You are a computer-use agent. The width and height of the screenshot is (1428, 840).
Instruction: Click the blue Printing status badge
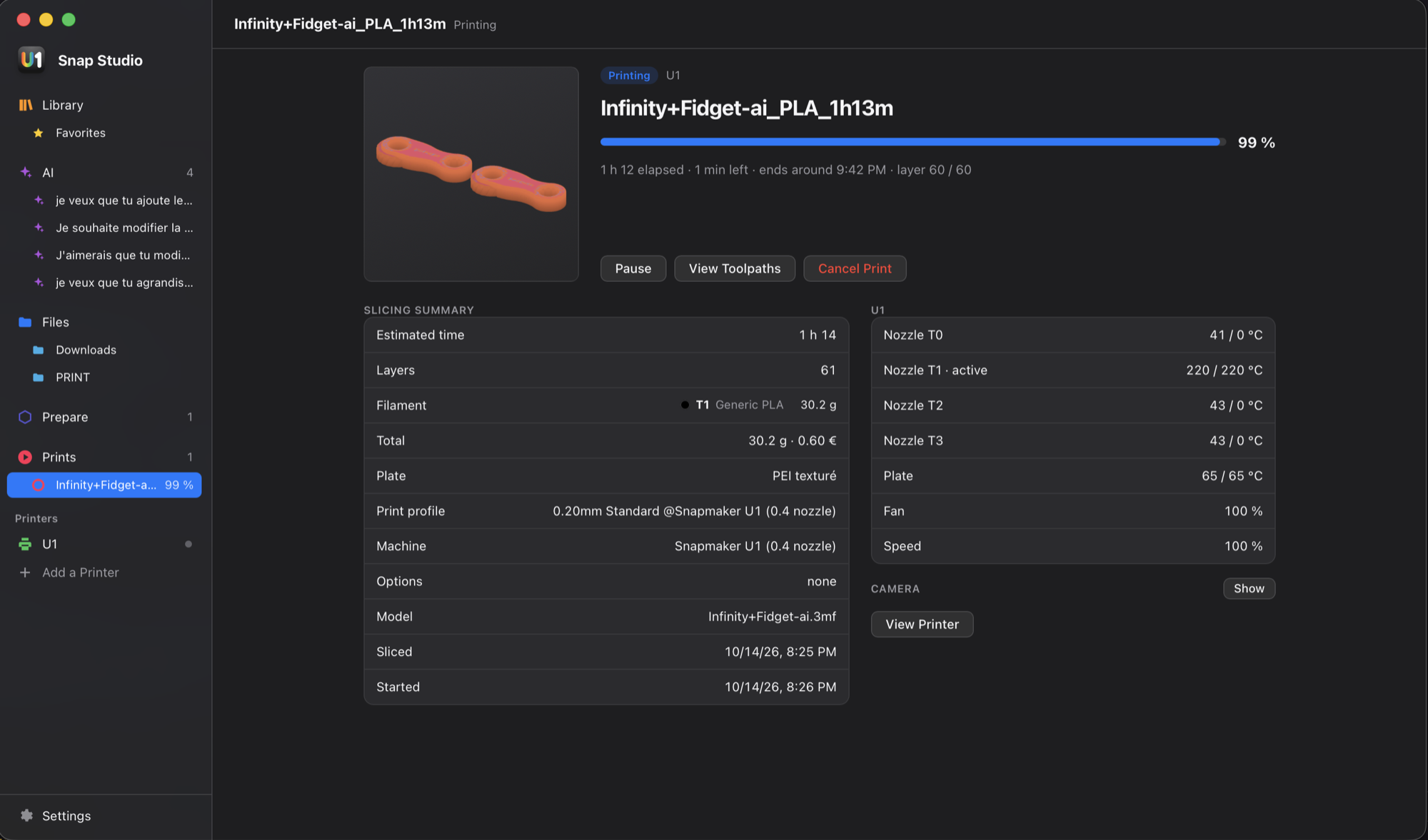click(629, 75)
